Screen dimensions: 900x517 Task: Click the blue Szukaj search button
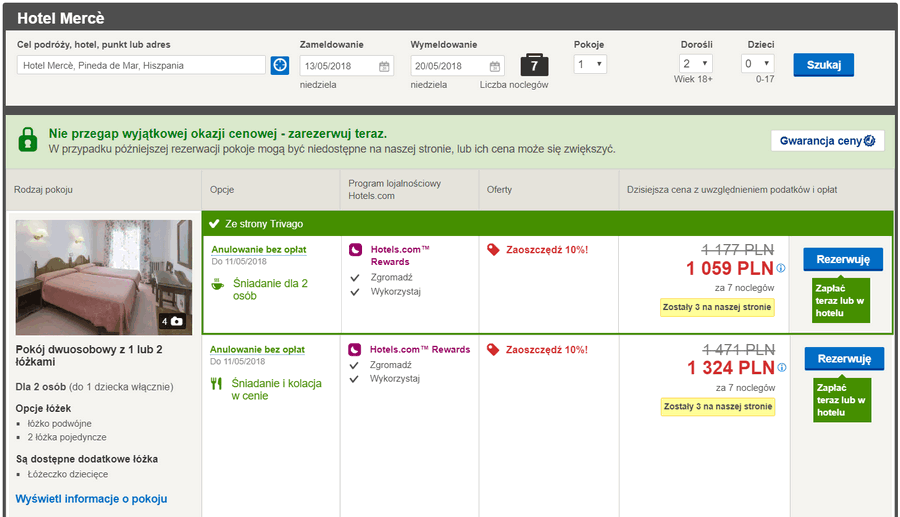pyautogui.click(x=824, y=65)
